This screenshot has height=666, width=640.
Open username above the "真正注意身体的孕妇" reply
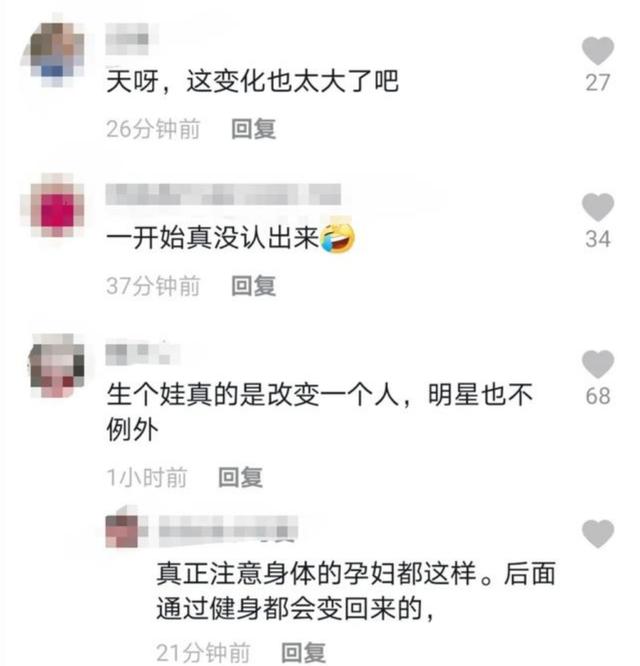[228, 530]
